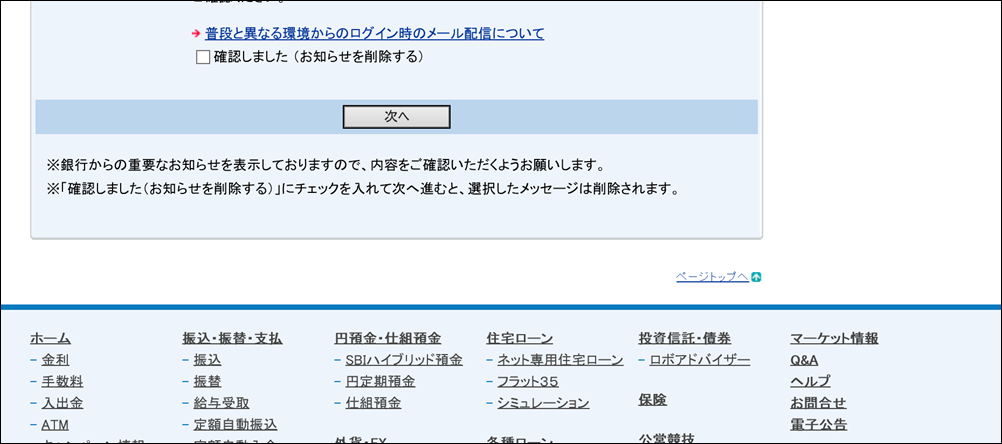
Task: Open the 振替 footer link
Action: pyautogui.click(x=208, y=382)
